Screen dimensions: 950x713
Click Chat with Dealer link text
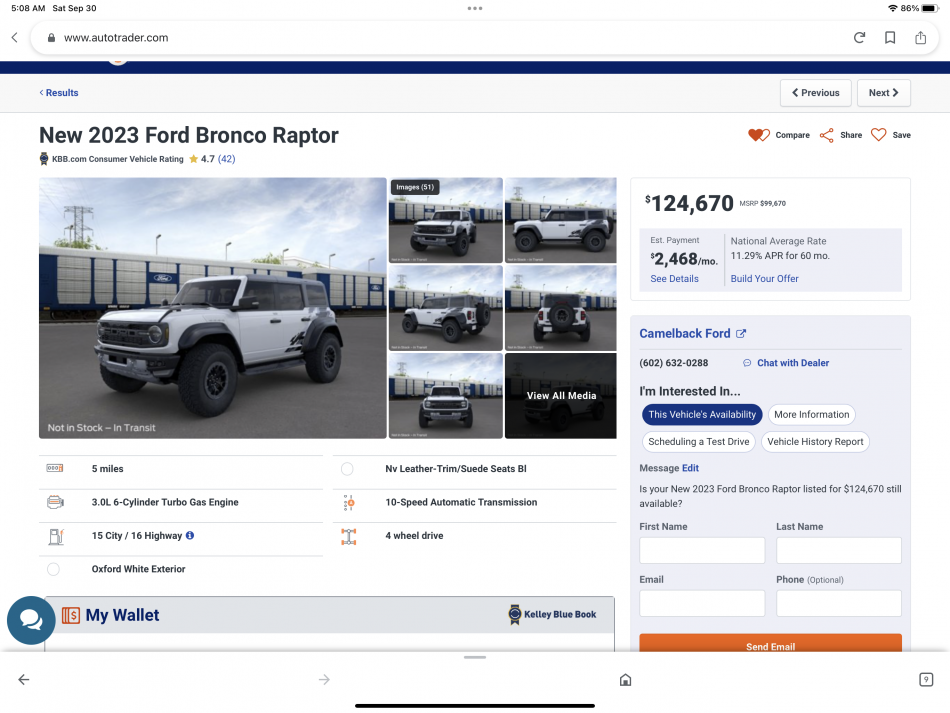[x=793, y=363]
